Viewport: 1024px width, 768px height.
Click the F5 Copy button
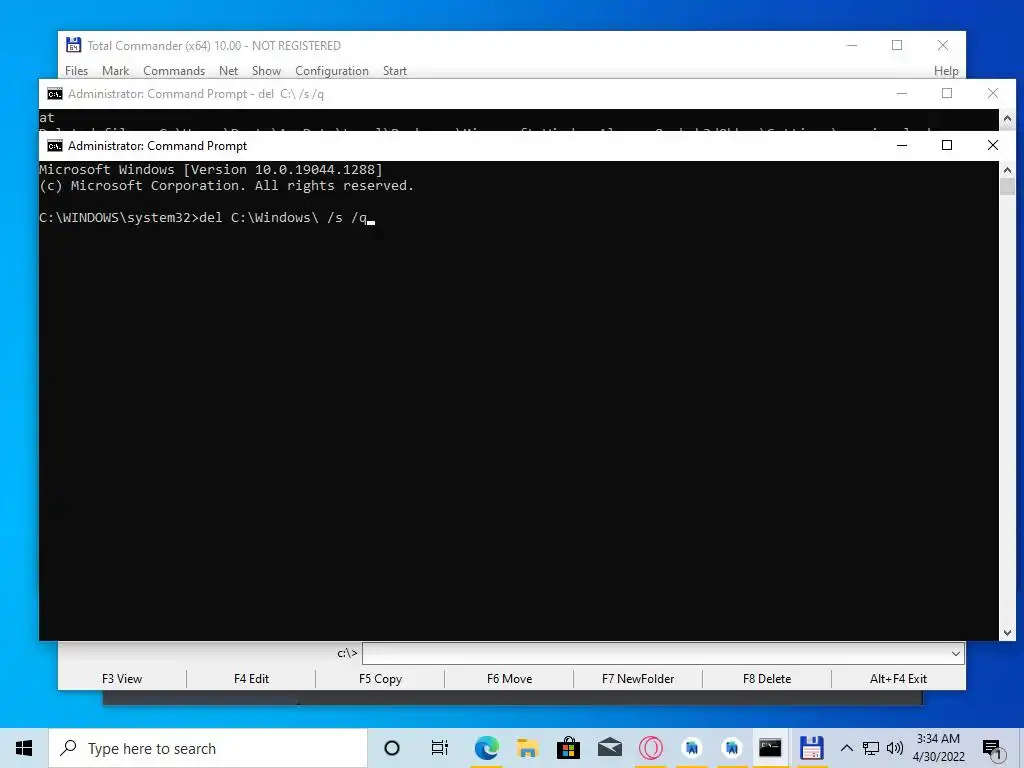380,679
